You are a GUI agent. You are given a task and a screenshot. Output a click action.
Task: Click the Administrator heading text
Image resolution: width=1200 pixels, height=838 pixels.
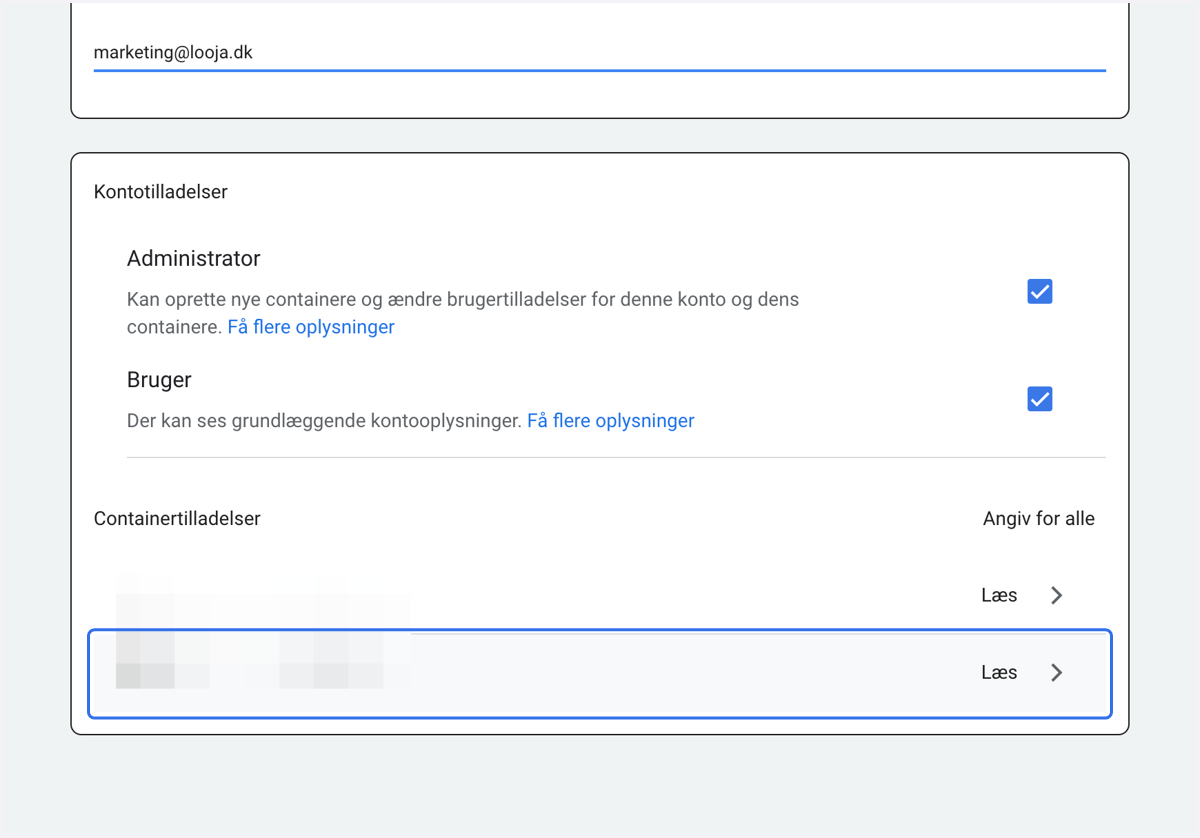click(193, 259)
